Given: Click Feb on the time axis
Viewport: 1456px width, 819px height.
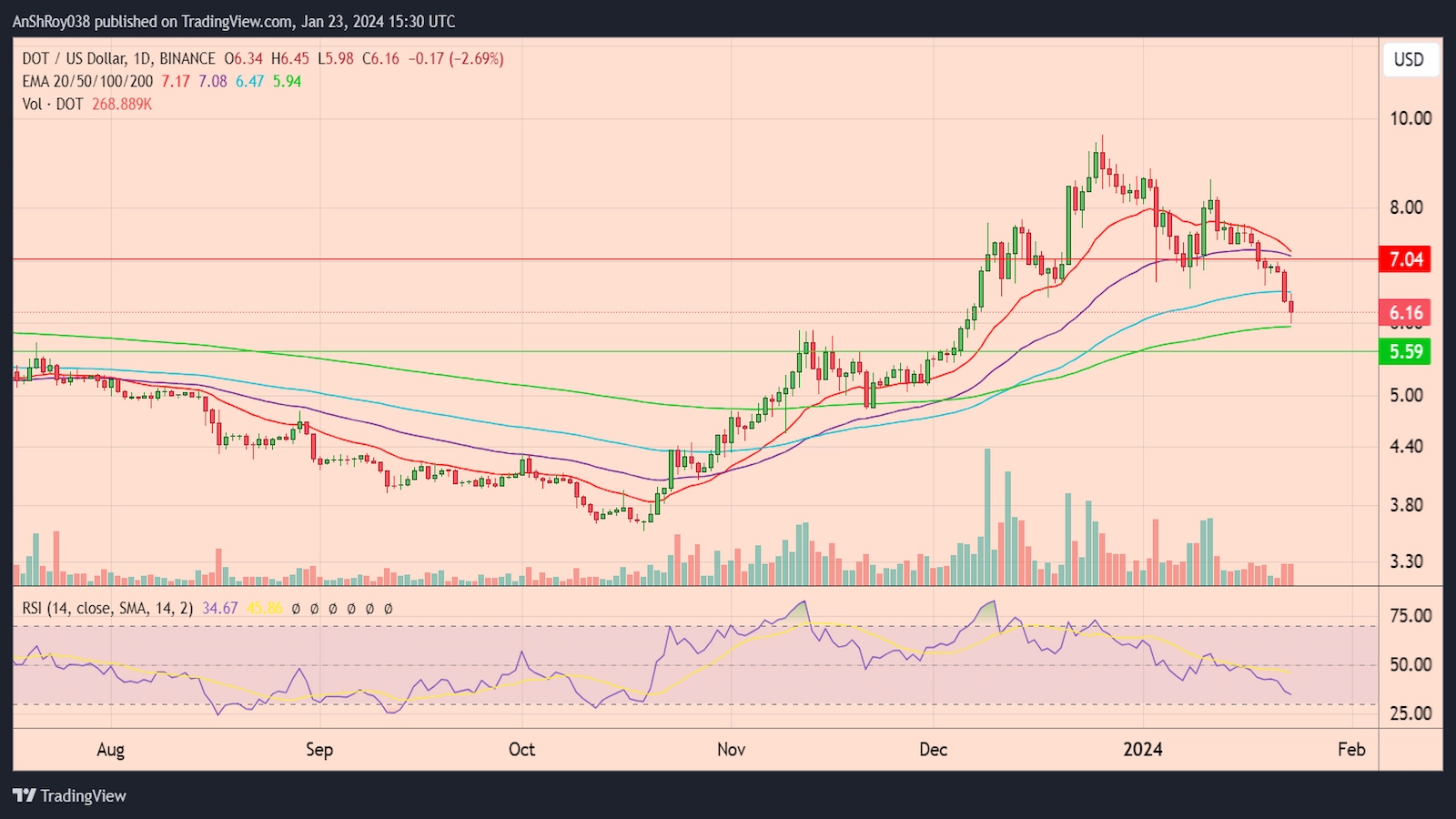Looking at the screenshot, I should pos(1350,749).
